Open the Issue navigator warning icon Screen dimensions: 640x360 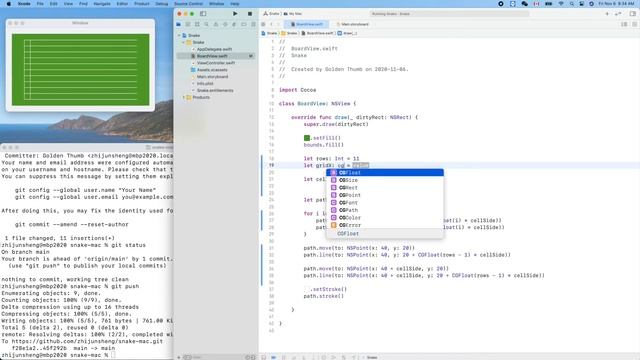coord(216,24)
